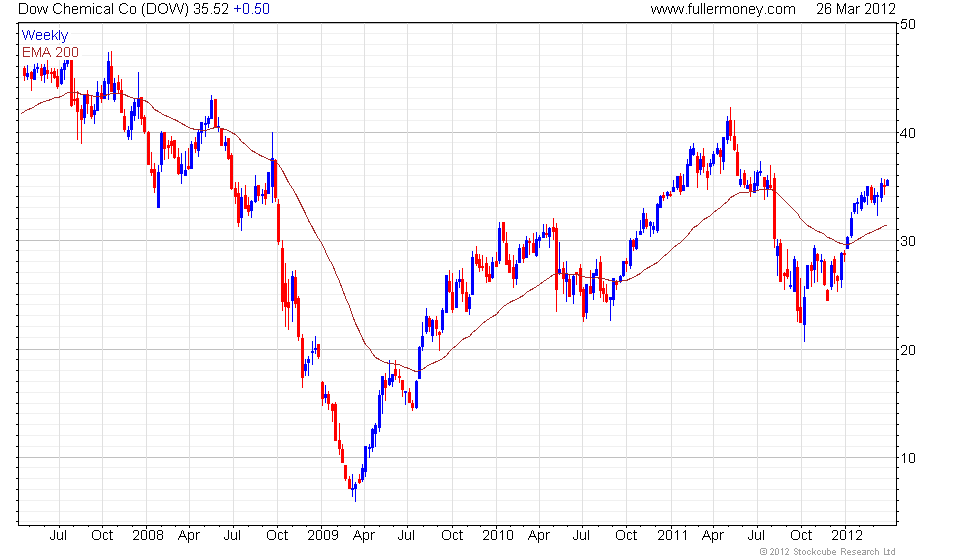Click the 10 price axis label

[x=908, y=458]
